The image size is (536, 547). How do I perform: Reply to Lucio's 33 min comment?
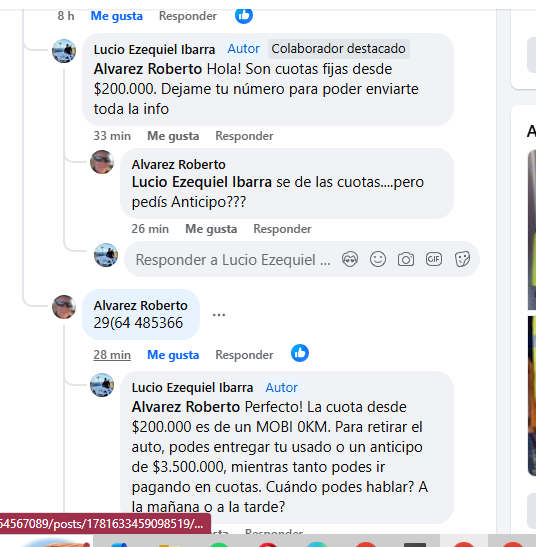pos(244,136)
